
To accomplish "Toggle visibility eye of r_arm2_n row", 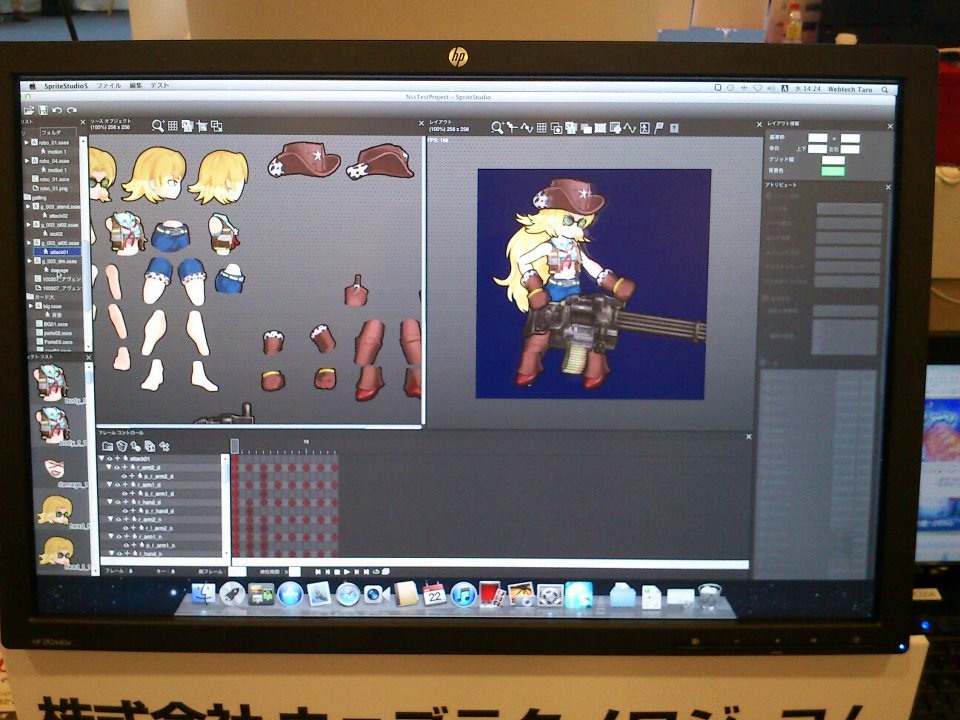I will pos(117,519).
